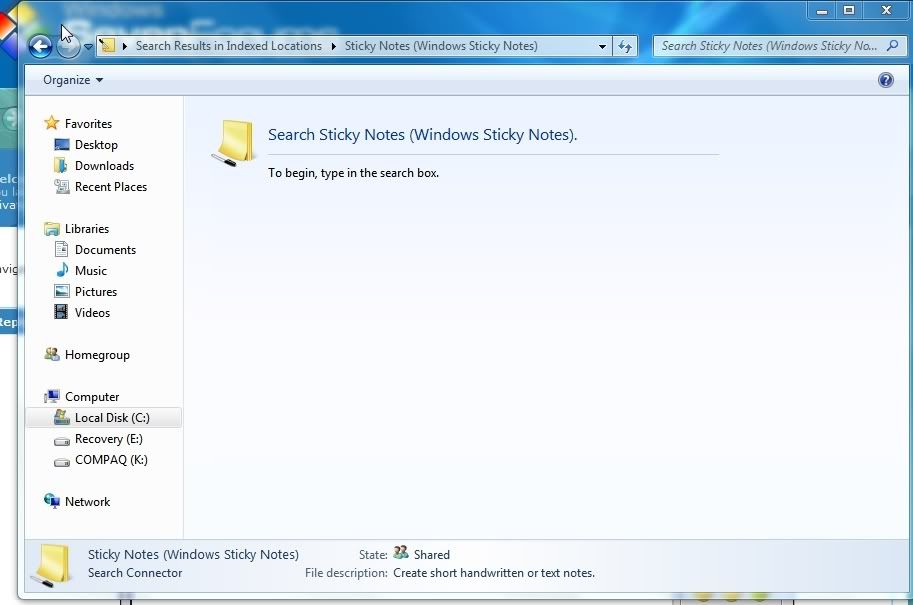Open Downloads in Favorites
Viewport: 913px width, 605px height.
[x=104, y=165]
